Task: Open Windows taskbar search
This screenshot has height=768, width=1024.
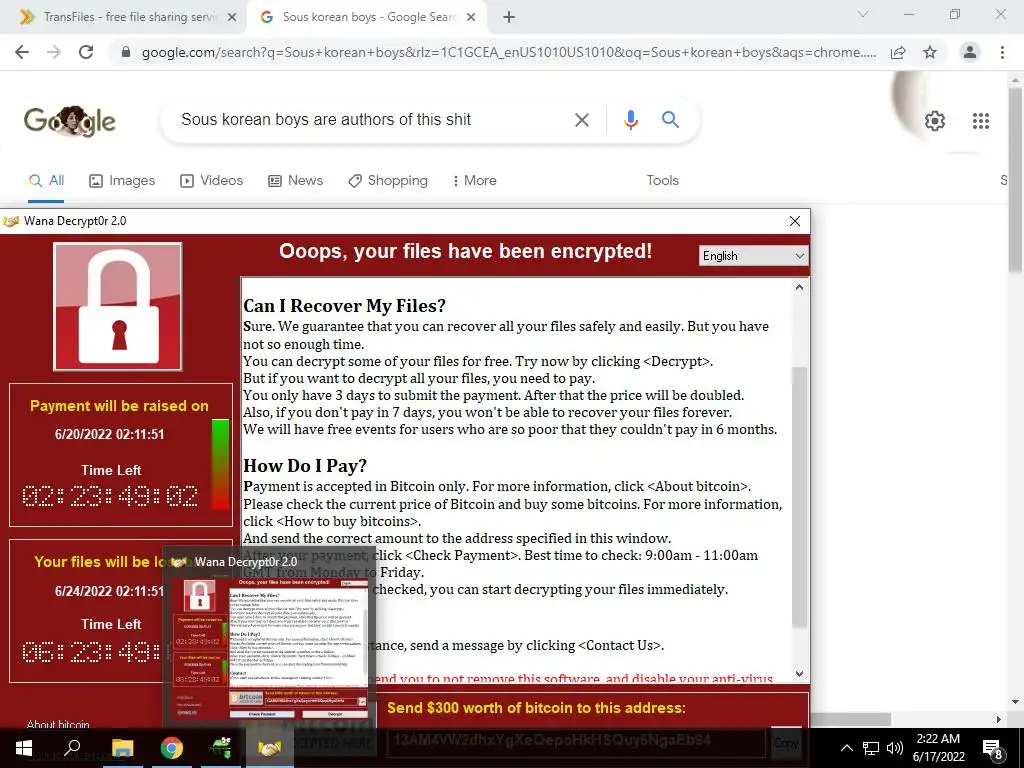Action: 72,748
